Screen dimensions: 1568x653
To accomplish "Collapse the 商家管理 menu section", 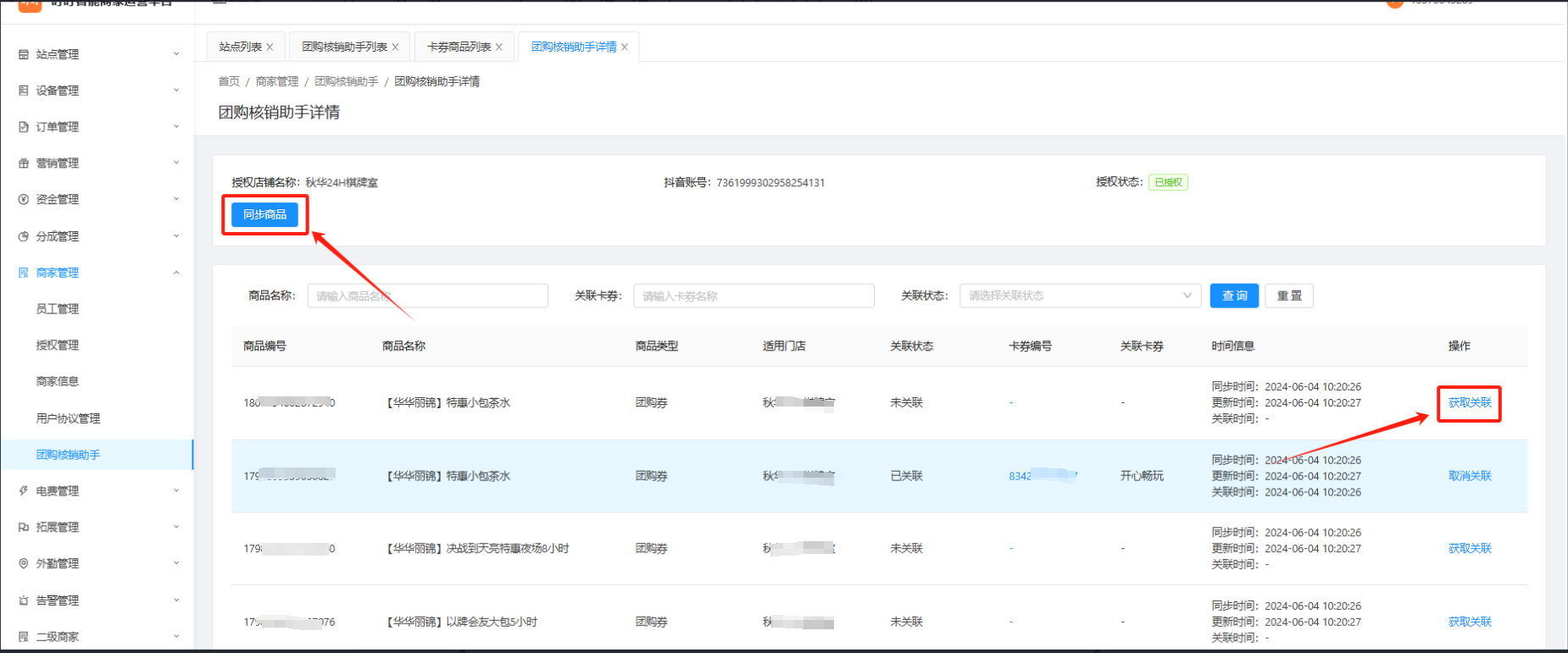I will (176, 273).
